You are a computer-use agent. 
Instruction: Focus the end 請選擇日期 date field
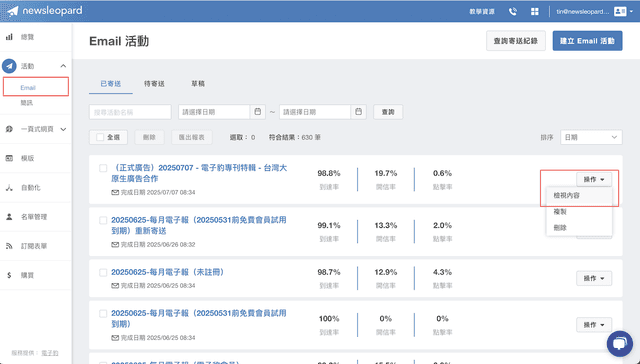[315, 112]
